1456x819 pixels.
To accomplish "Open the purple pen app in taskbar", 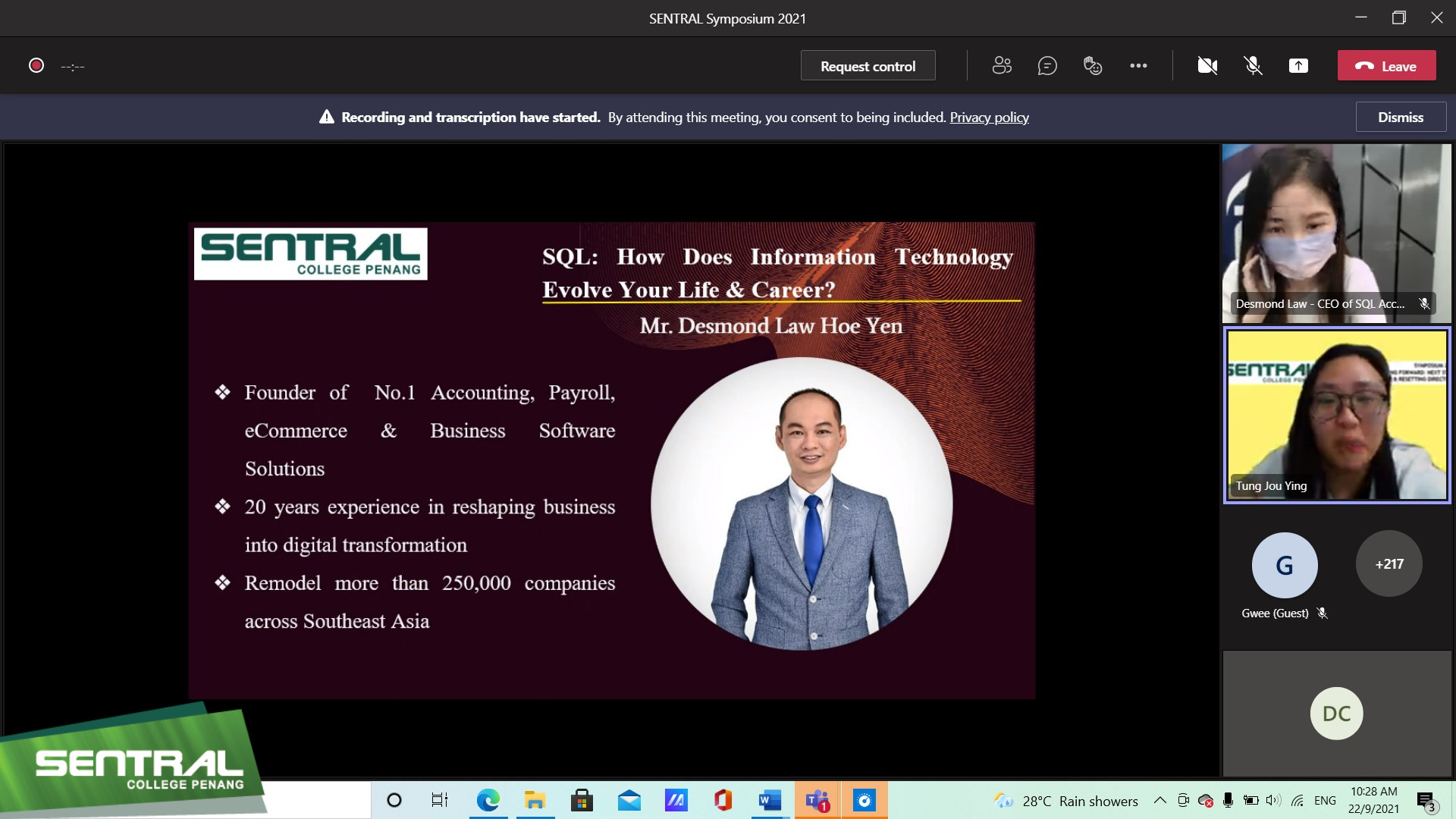I will point(676,800).
